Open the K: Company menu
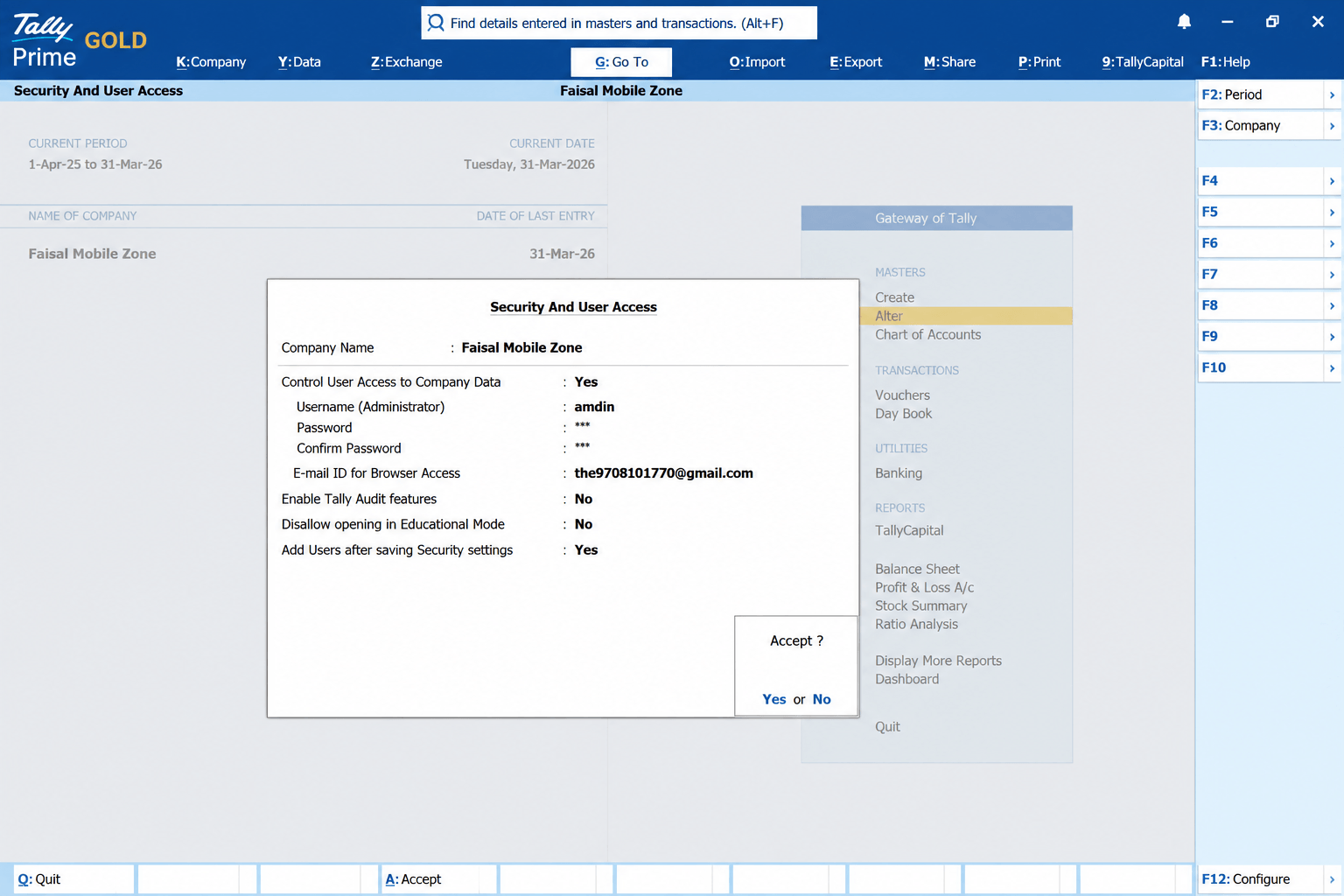1344x896 pixels. pyautogui.click(x=211, y=62)
